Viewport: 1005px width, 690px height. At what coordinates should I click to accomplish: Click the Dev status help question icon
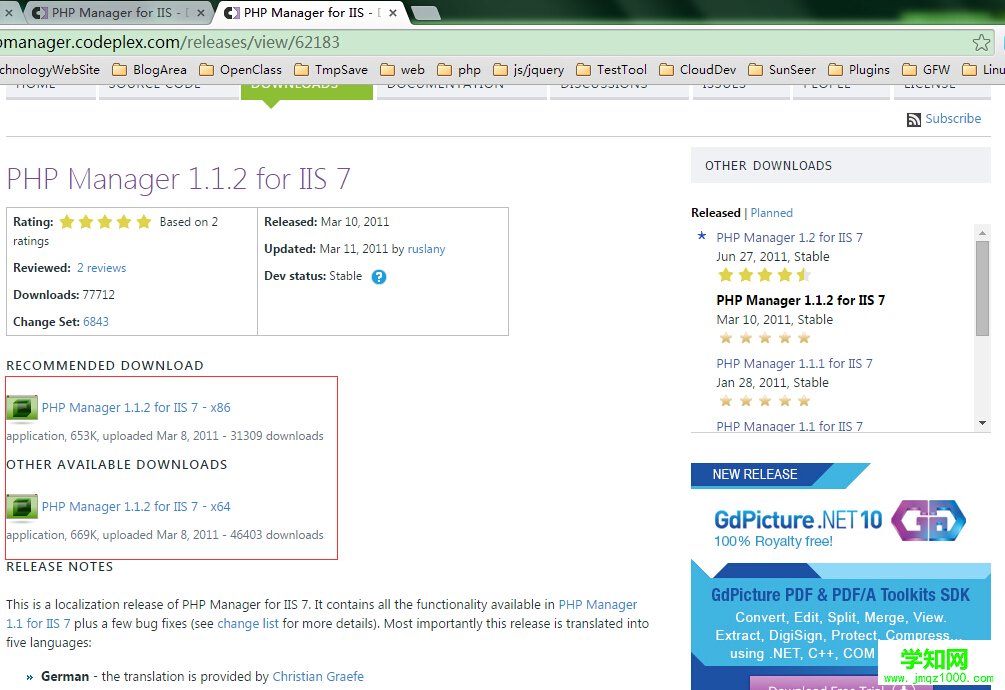pyautogui.click(x=379, y=277)
